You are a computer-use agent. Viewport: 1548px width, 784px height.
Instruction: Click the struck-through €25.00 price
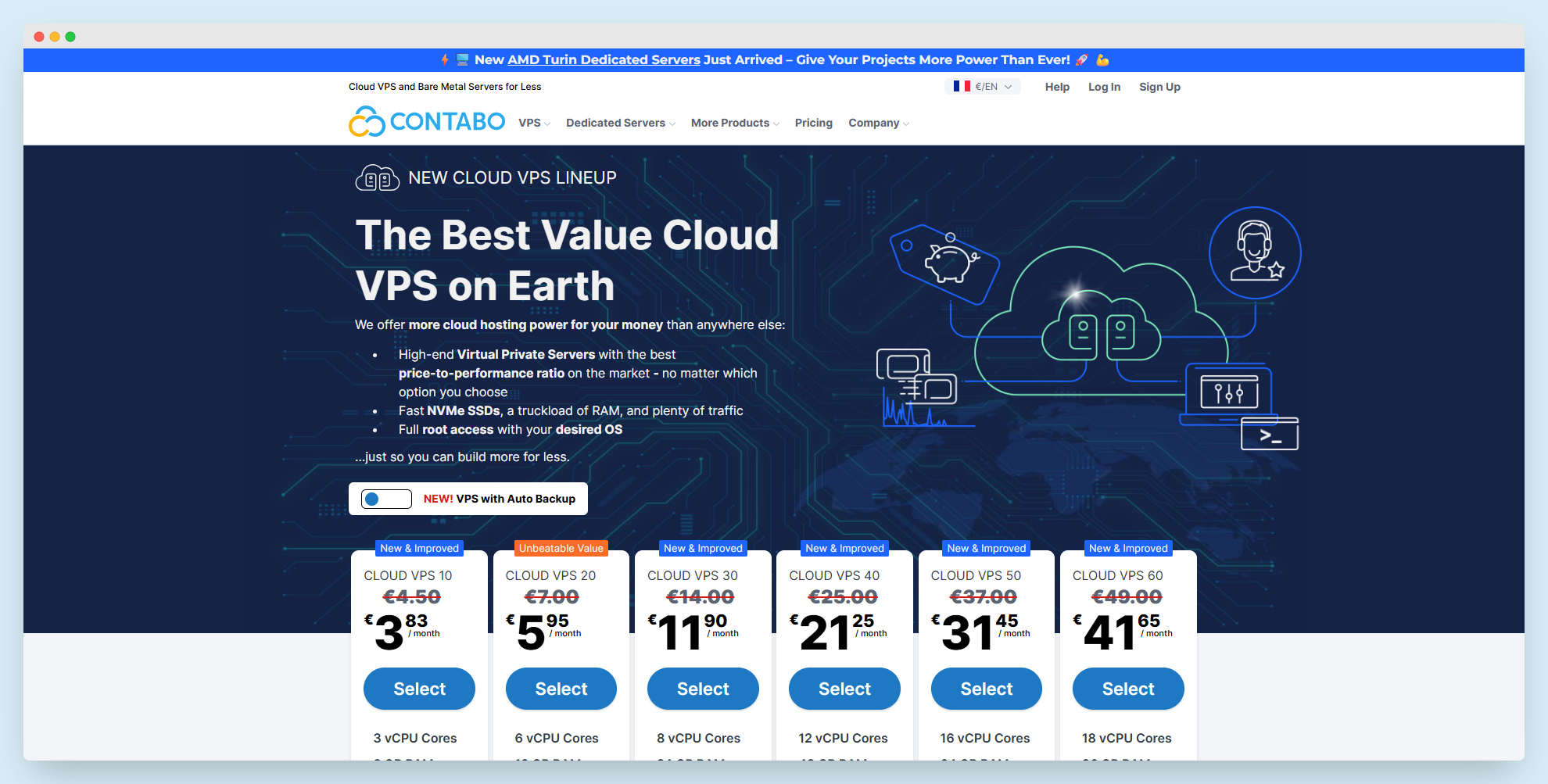pos(843,597)
